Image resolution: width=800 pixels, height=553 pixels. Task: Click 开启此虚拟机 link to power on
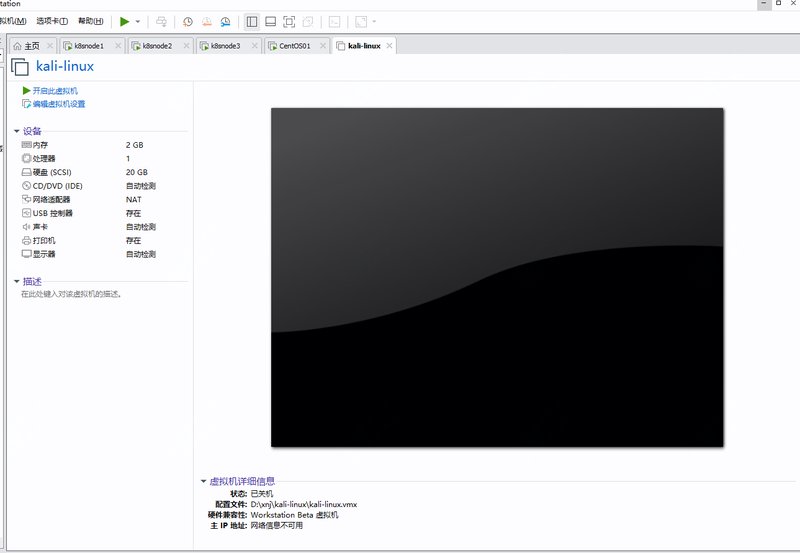tap(54, 91)
